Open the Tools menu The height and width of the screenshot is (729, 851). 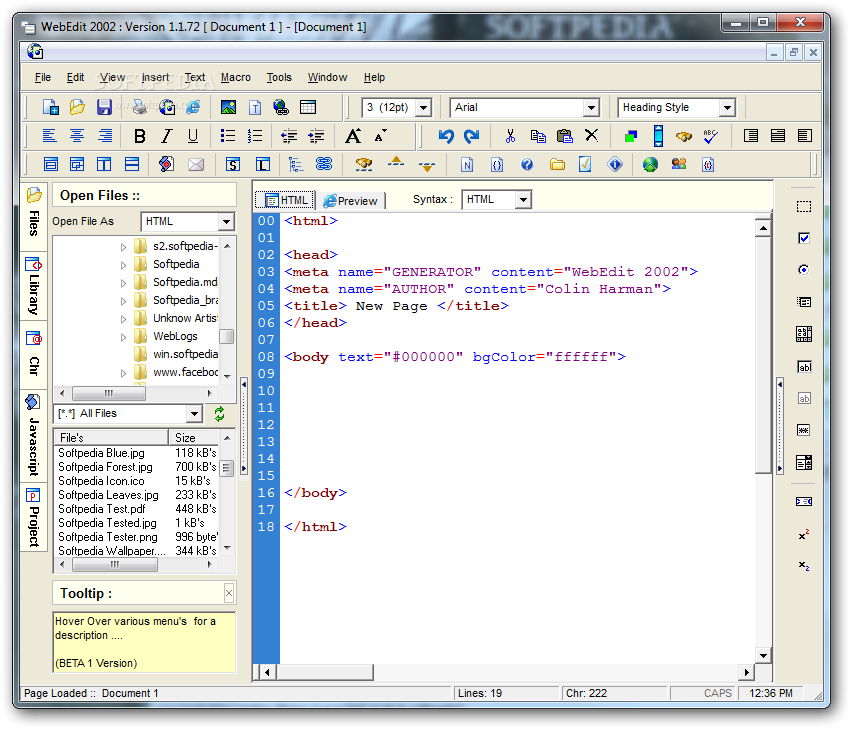click(279, 77)
